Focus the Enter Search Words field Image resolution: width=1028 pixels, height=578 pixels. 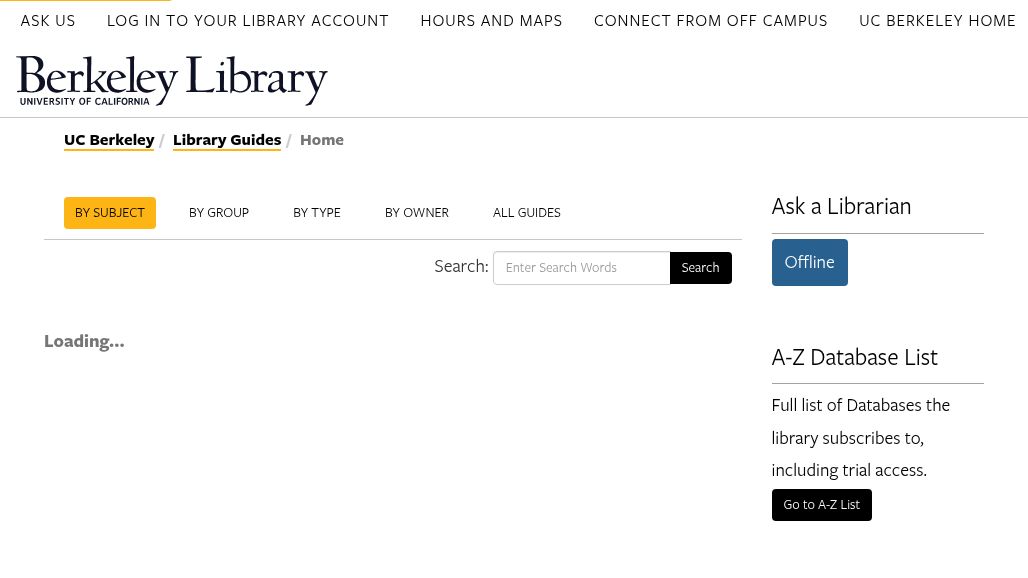(581, 268)
